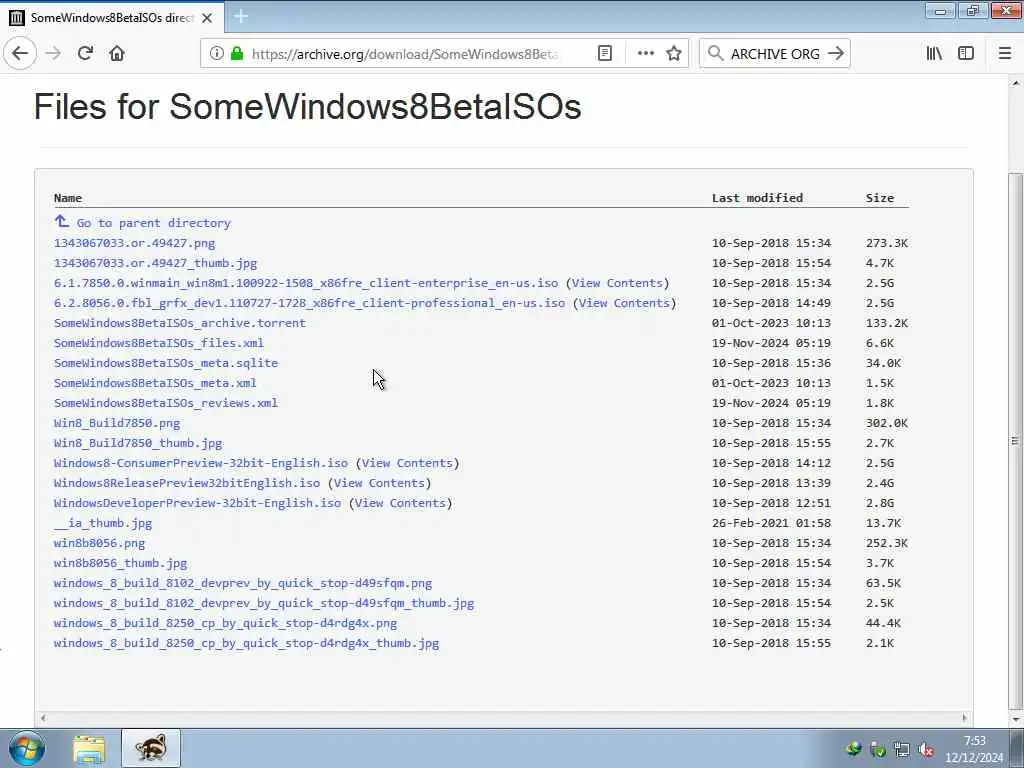Click the green secure connection padlock
Image resolution: width=1024 pixels, height=768 pixels.
tap(237, 53)
